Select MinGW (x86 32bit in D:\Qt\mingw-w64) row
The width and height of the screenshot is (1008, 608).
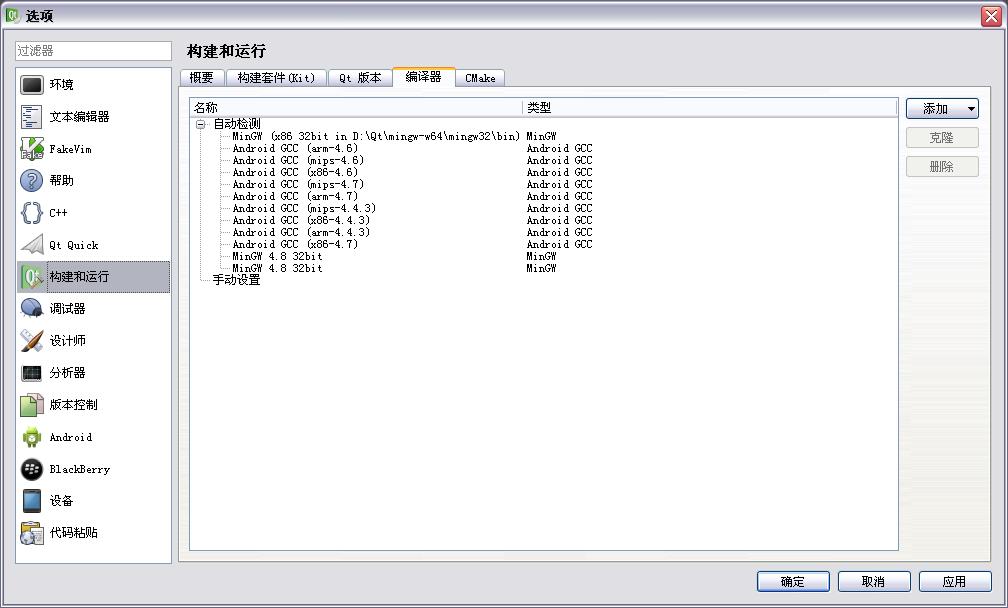(376, 136)
